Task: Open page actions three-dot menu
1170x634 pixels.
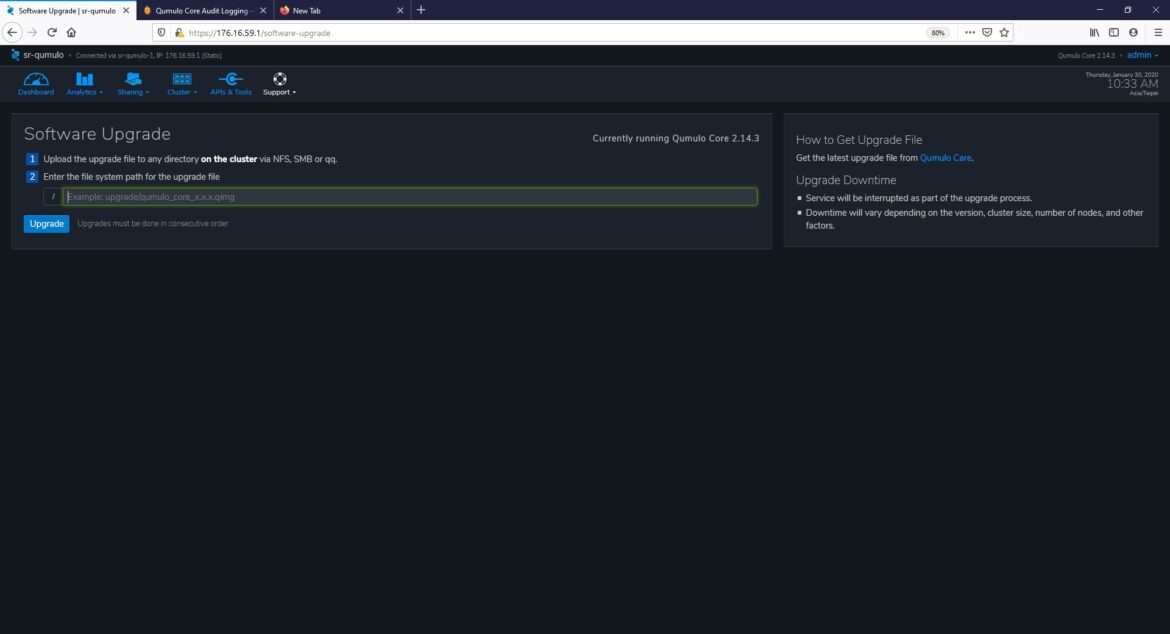Action: pyautogui.click(x=969, y=33)
